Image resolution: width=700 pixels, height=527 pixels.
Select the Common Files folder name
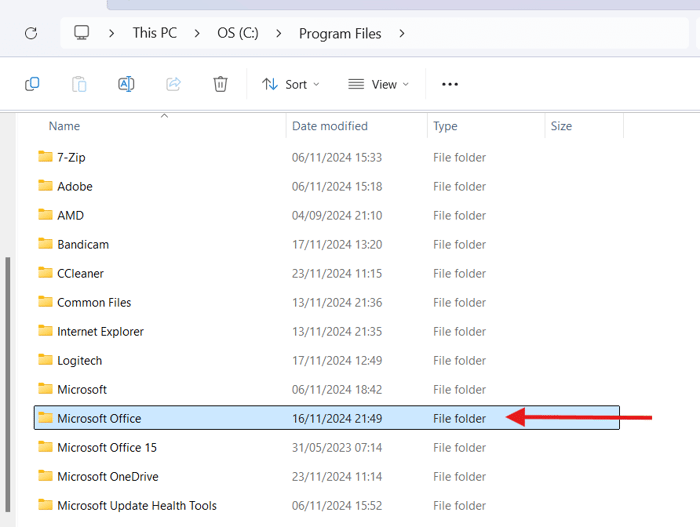(x=94, y=302)
